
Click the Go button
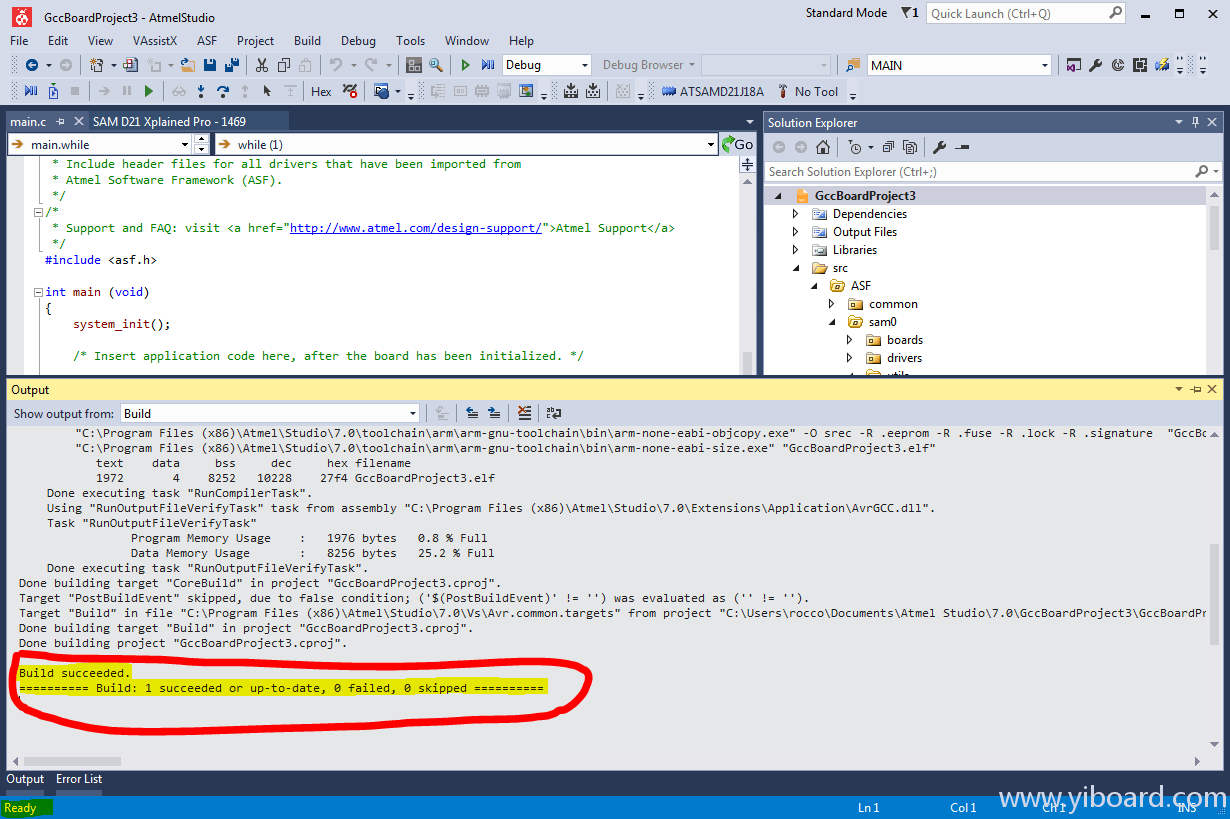tap(738, 144)
